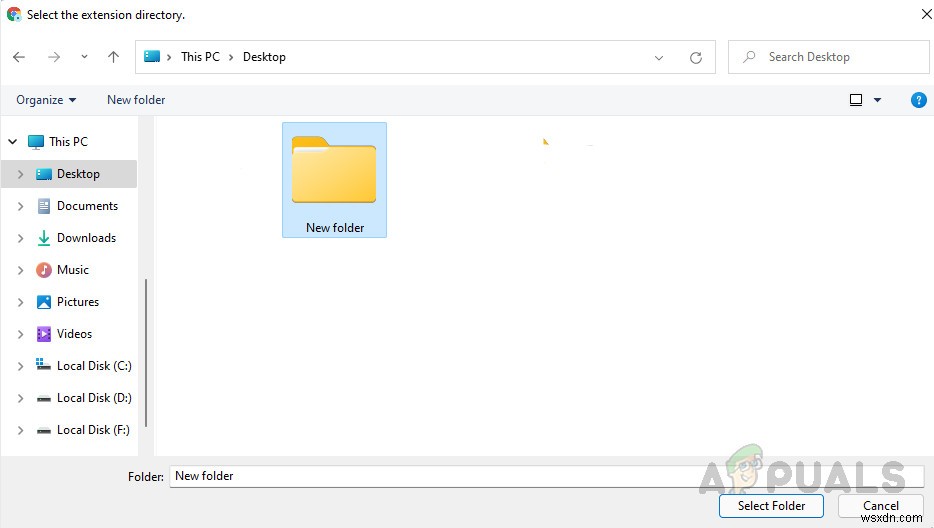Click the 'New folder' name label
The width and height of the screenshot is (934, 528).
335,228
